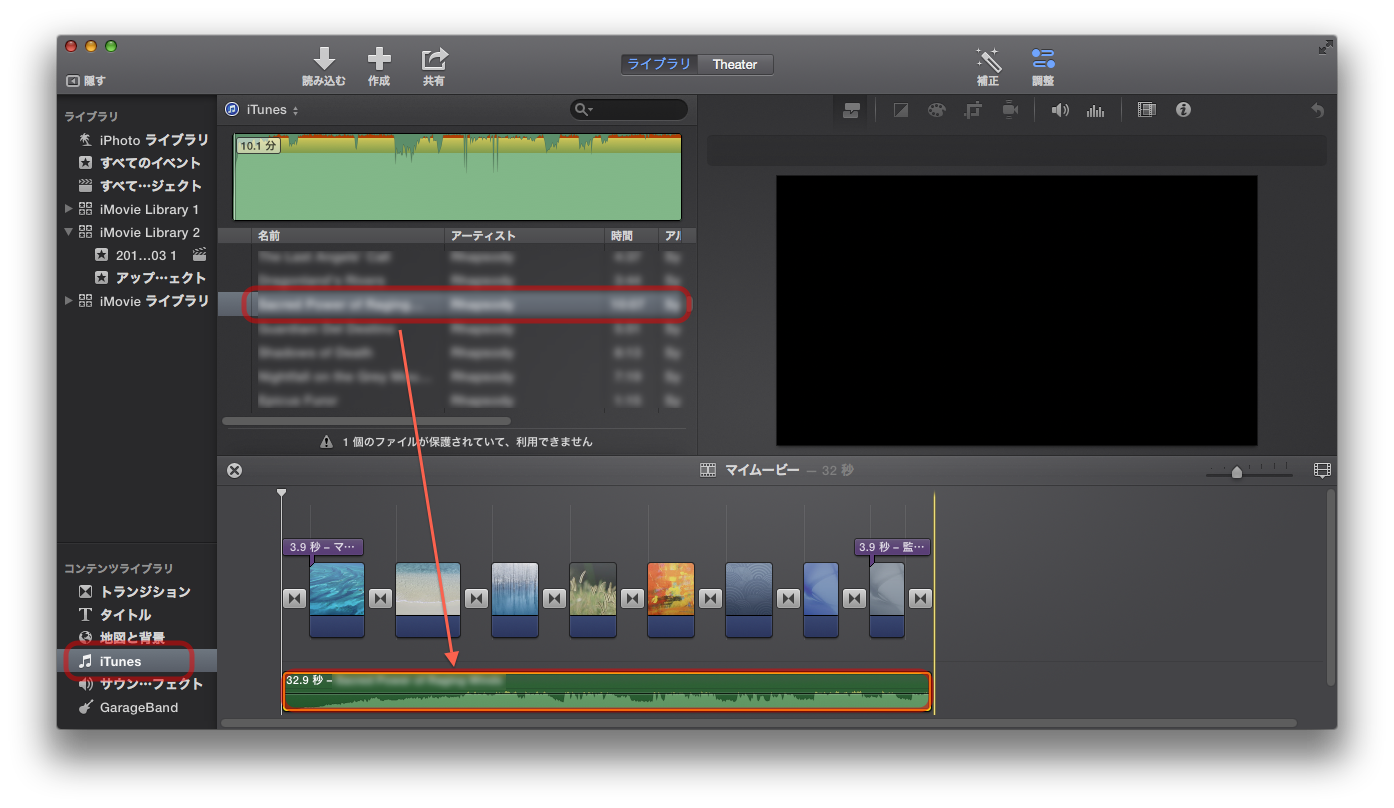Switch to the ライブラリ view
Screen dimensions: 1394x808
pos(659,64)
